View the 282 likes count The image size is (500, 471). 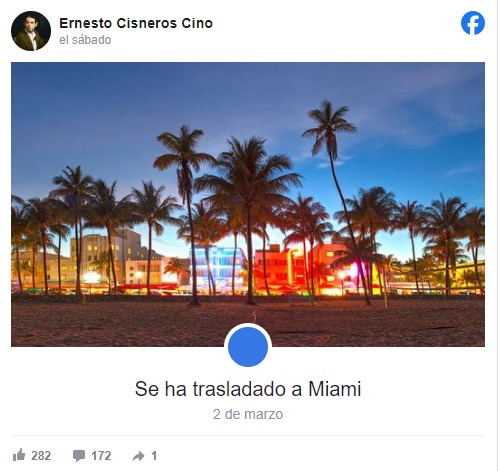coord(41,456)
